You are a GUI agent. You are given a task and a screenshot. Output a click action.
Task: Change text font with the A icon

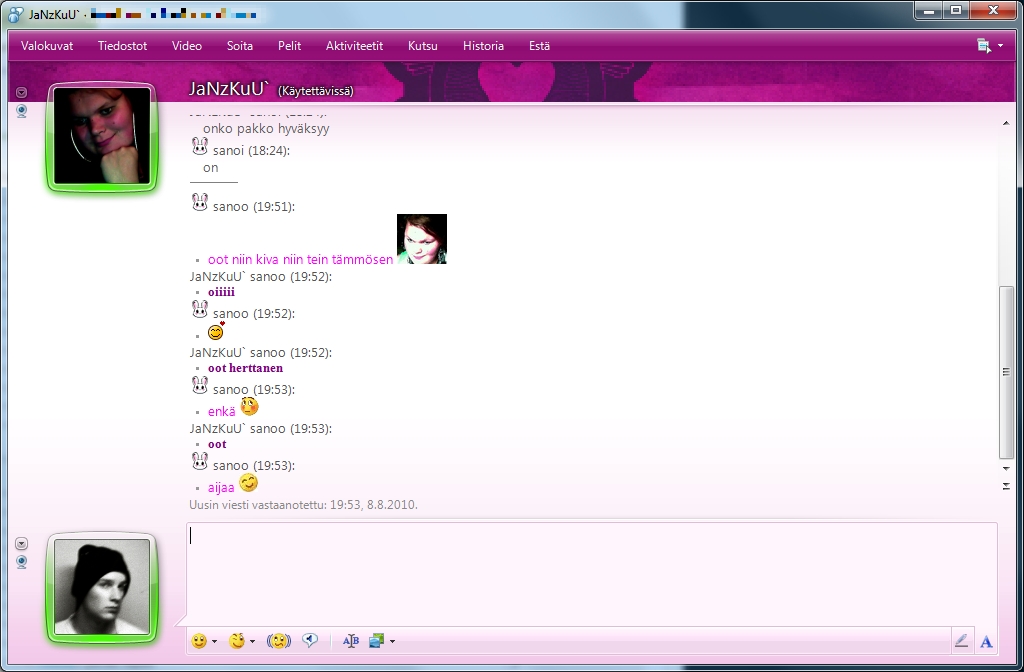pyautogui.click(x=986, y=642)
